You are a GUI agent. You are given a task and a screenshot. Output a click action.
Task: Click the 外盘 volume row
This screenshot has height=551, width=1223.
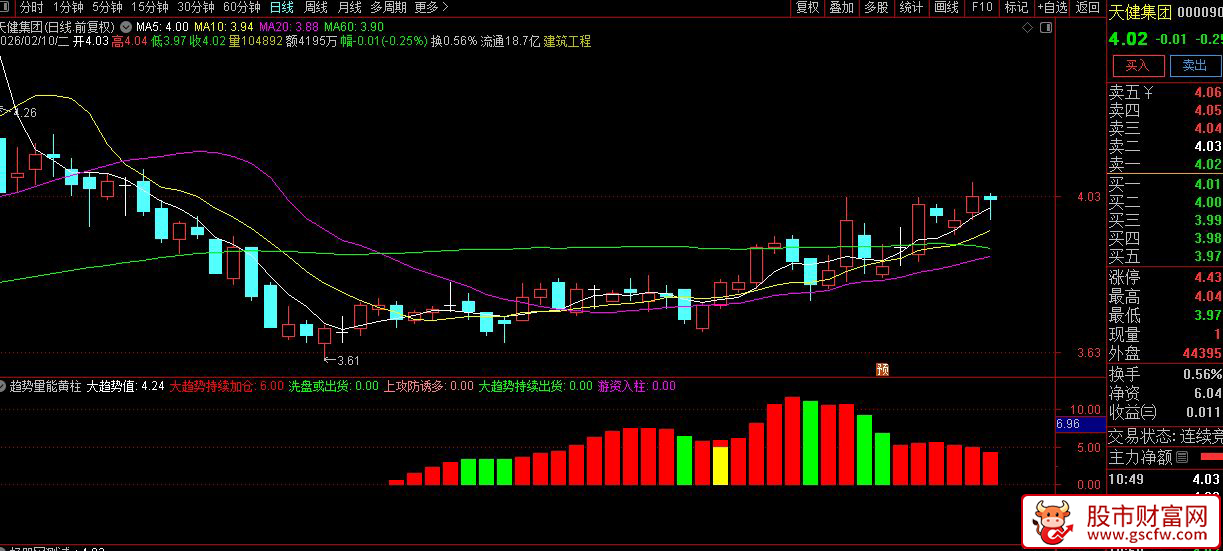1165,353
